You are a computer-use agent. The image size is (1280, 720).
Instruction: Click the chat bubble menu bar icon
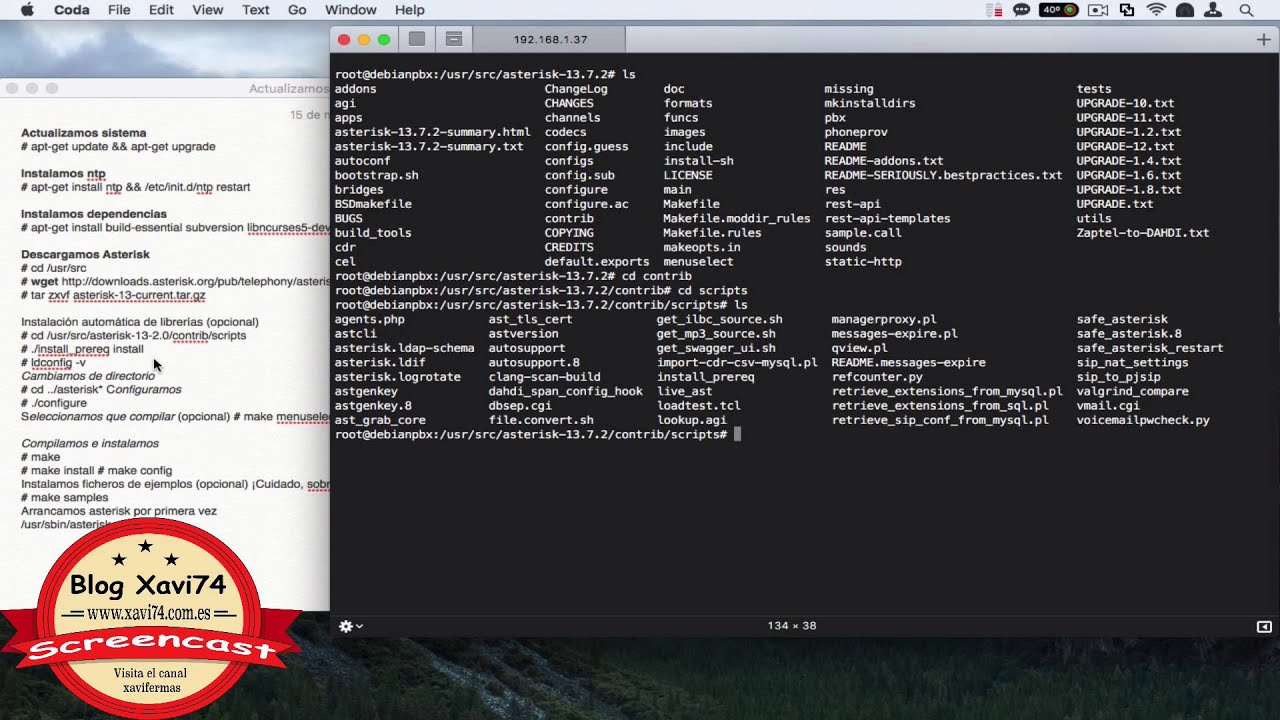(x=1021, y=10)
